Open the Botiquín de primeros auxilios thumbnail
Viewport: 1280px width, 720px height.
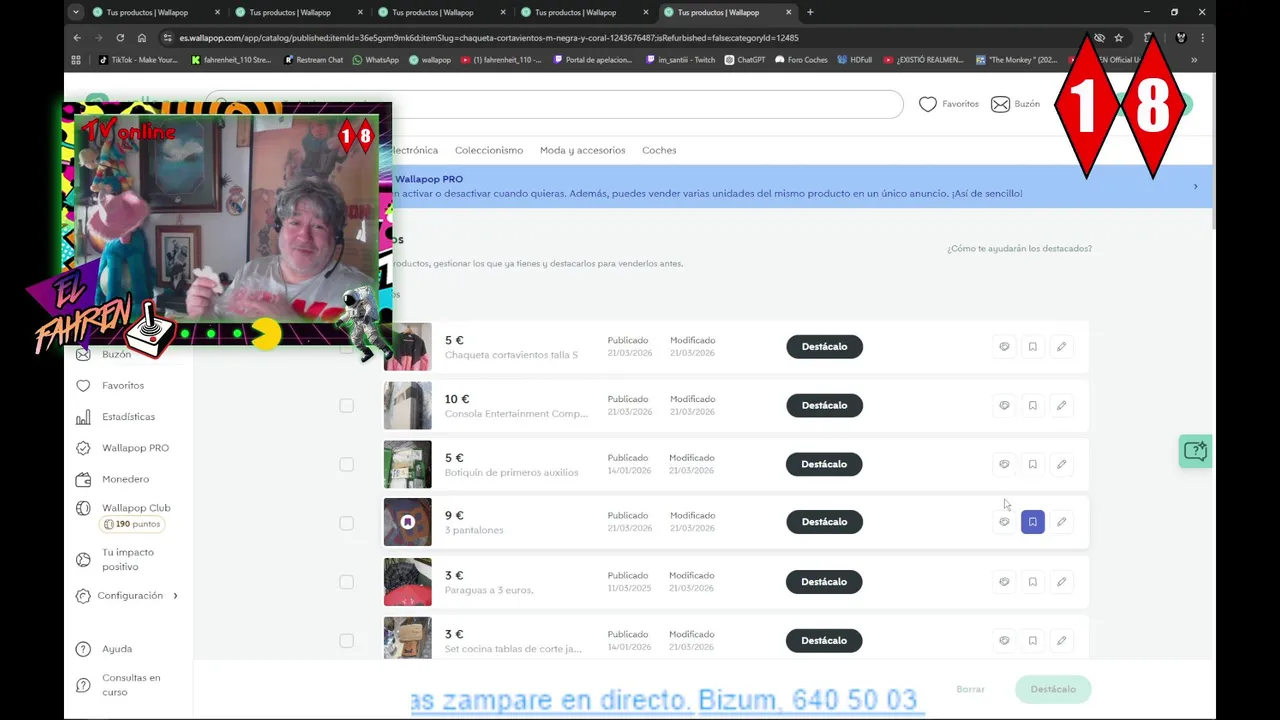(x=408, y=464)
